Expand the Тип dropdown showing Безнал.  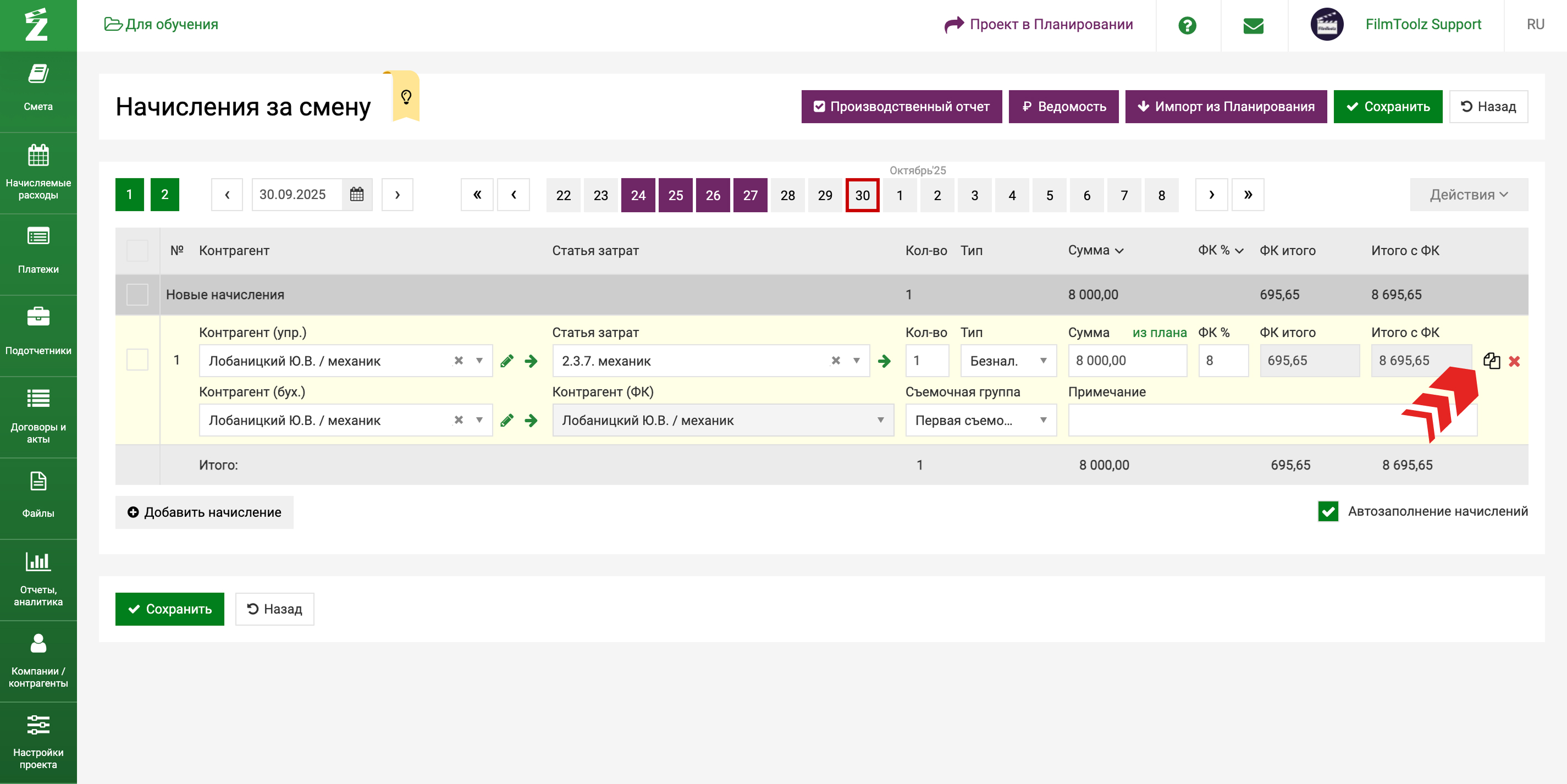(x=1008, y=361)
